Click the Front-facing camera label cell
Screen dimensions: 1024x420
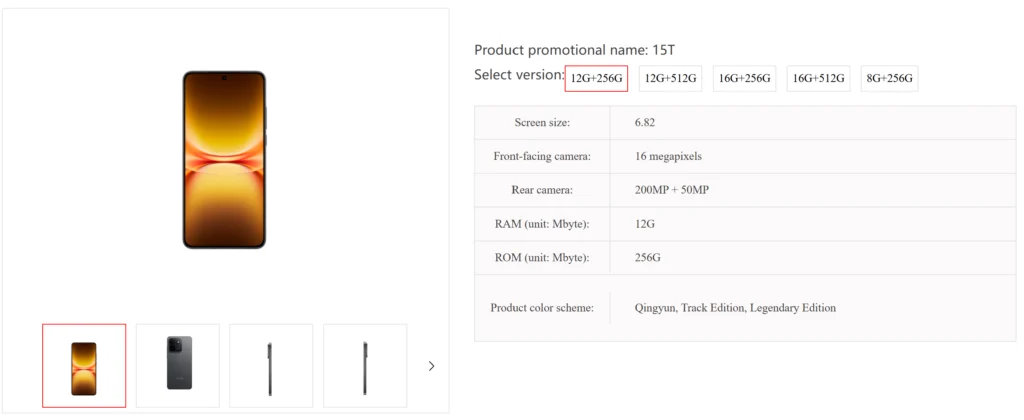tap(542, 156)
